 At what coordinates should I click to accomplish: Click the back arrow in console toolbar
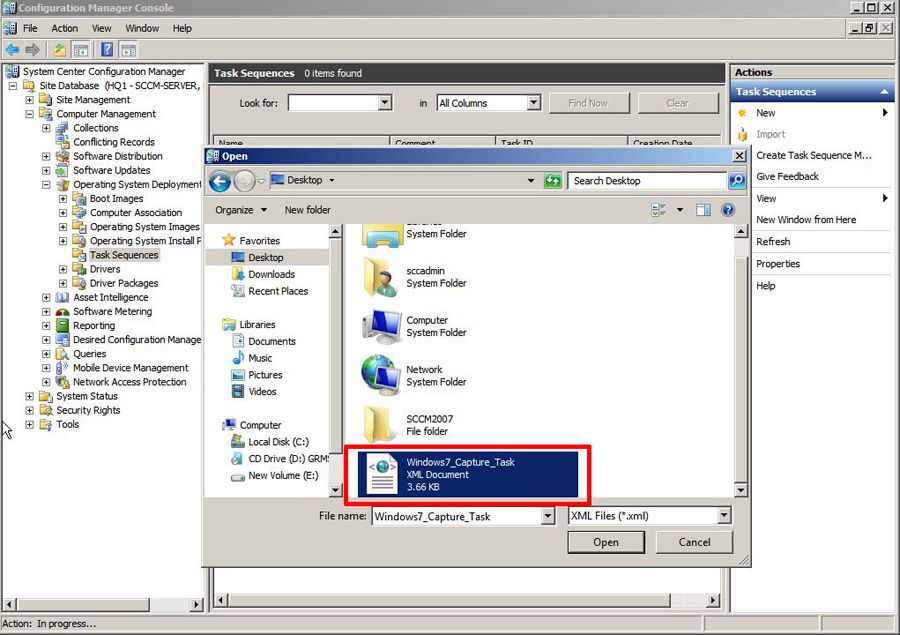coord(12,50)
